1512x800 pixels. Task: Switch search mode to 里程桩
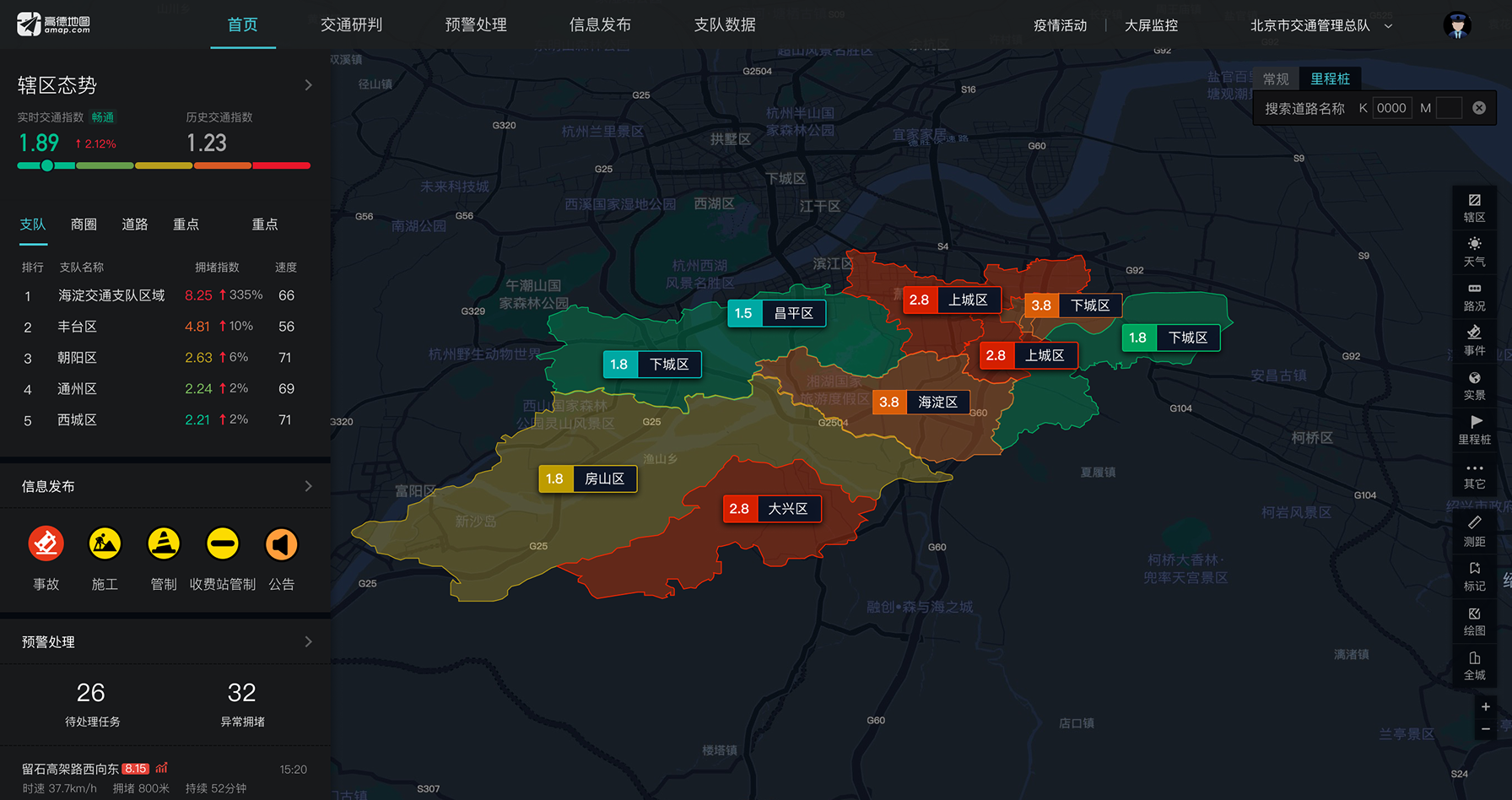click(1330, 78)
